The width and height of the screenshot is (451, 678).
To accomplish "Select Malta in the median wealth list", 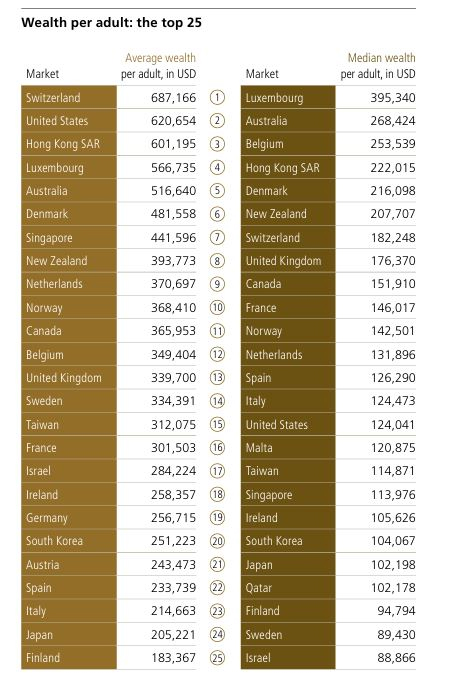I will 288,448.
